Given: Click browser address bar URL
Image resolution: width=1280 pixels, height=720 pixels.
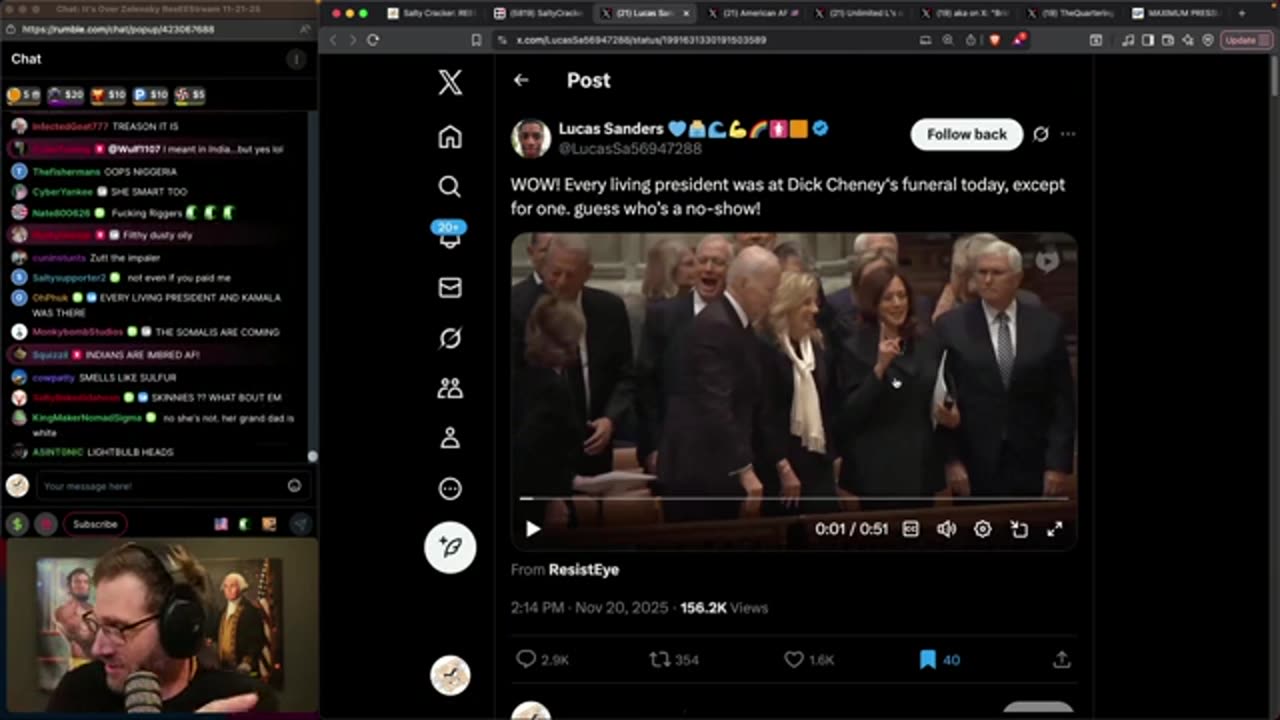Looking at the screenshot, I should point(641,40).
